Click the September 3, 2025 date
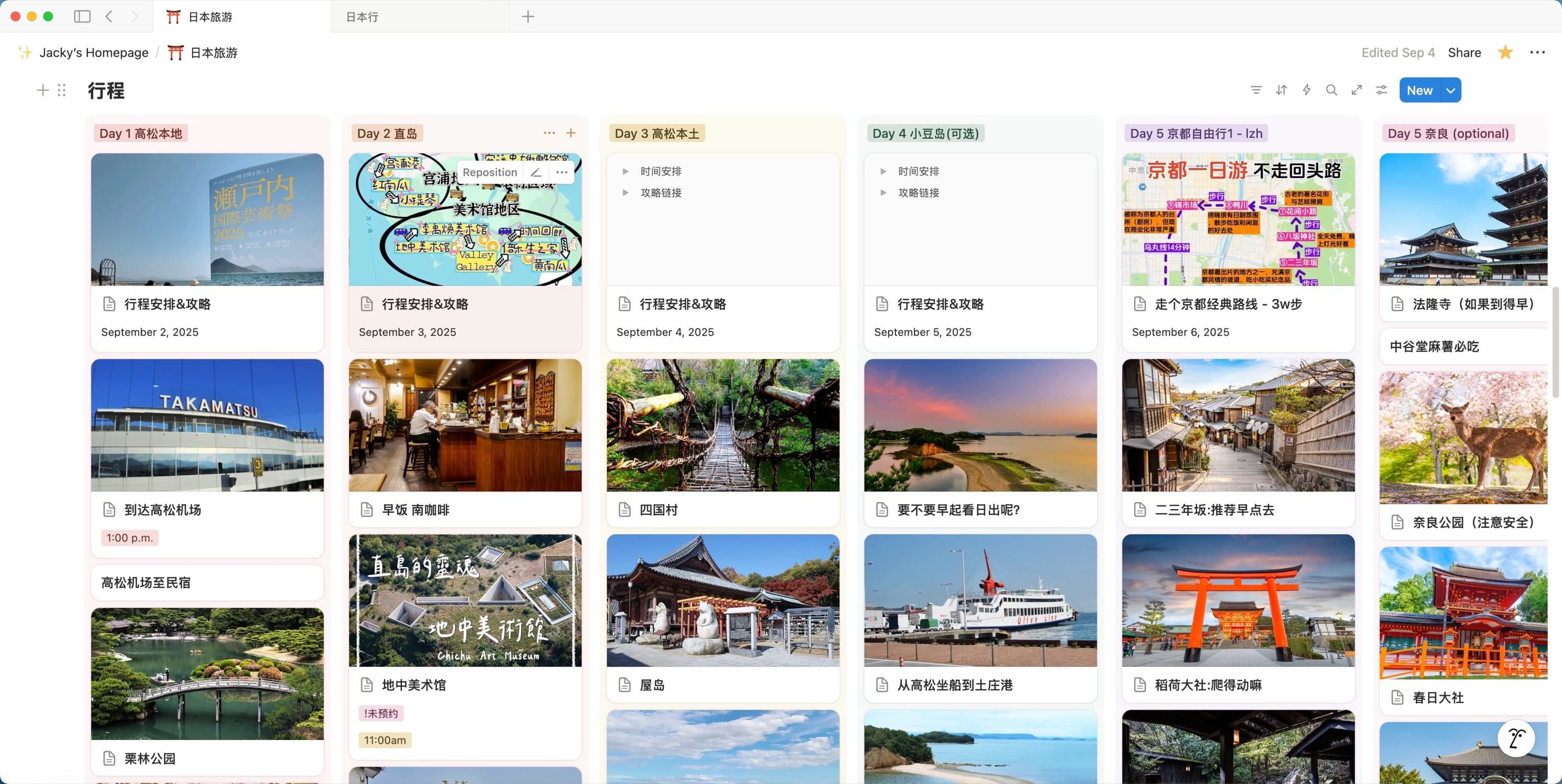This screenshot has height=784, width=1562. [407, 332]
